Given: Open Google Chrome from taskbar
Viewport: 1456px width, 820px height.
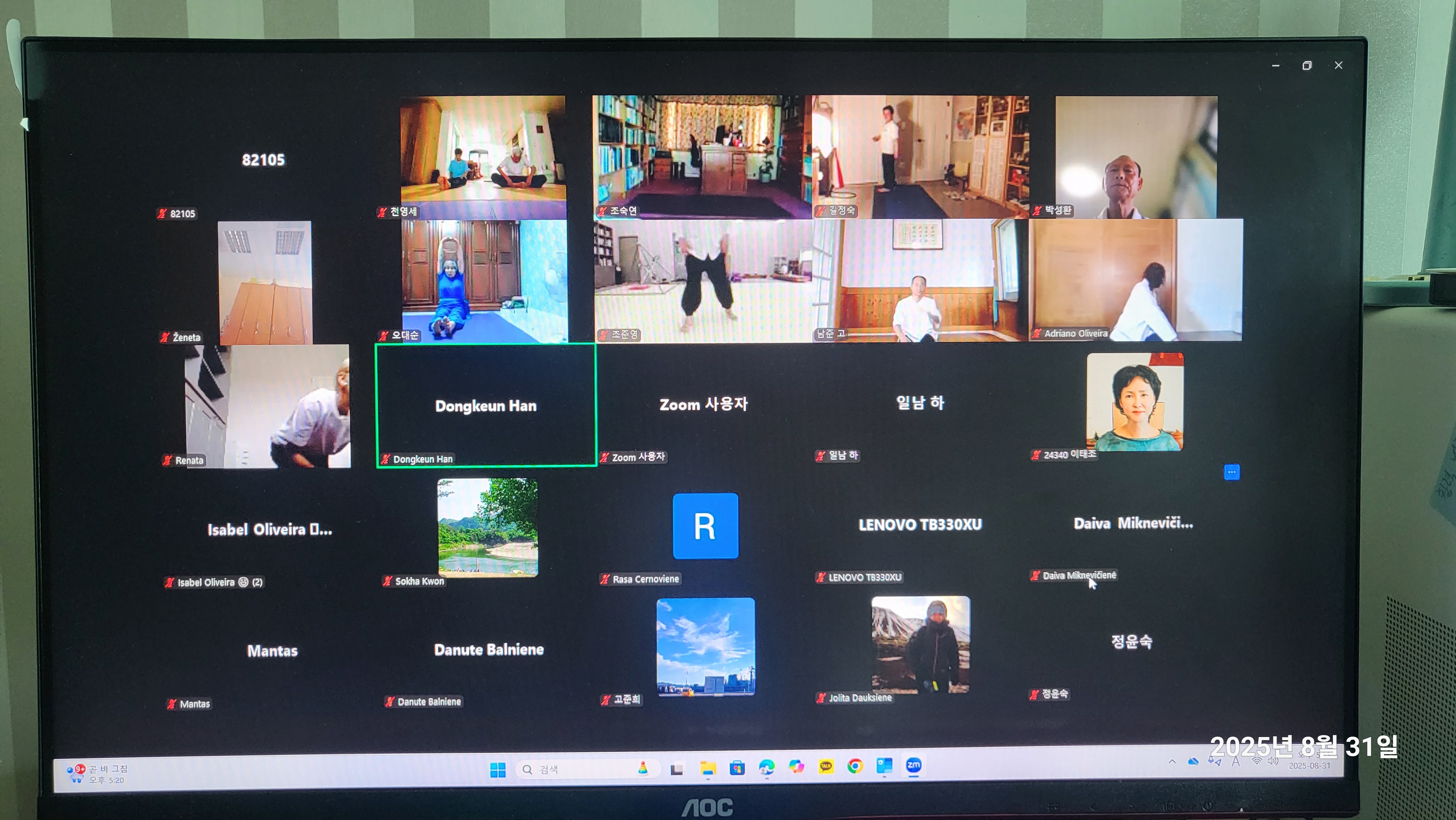Looking at the screenshot, I should tap(855, 766).
